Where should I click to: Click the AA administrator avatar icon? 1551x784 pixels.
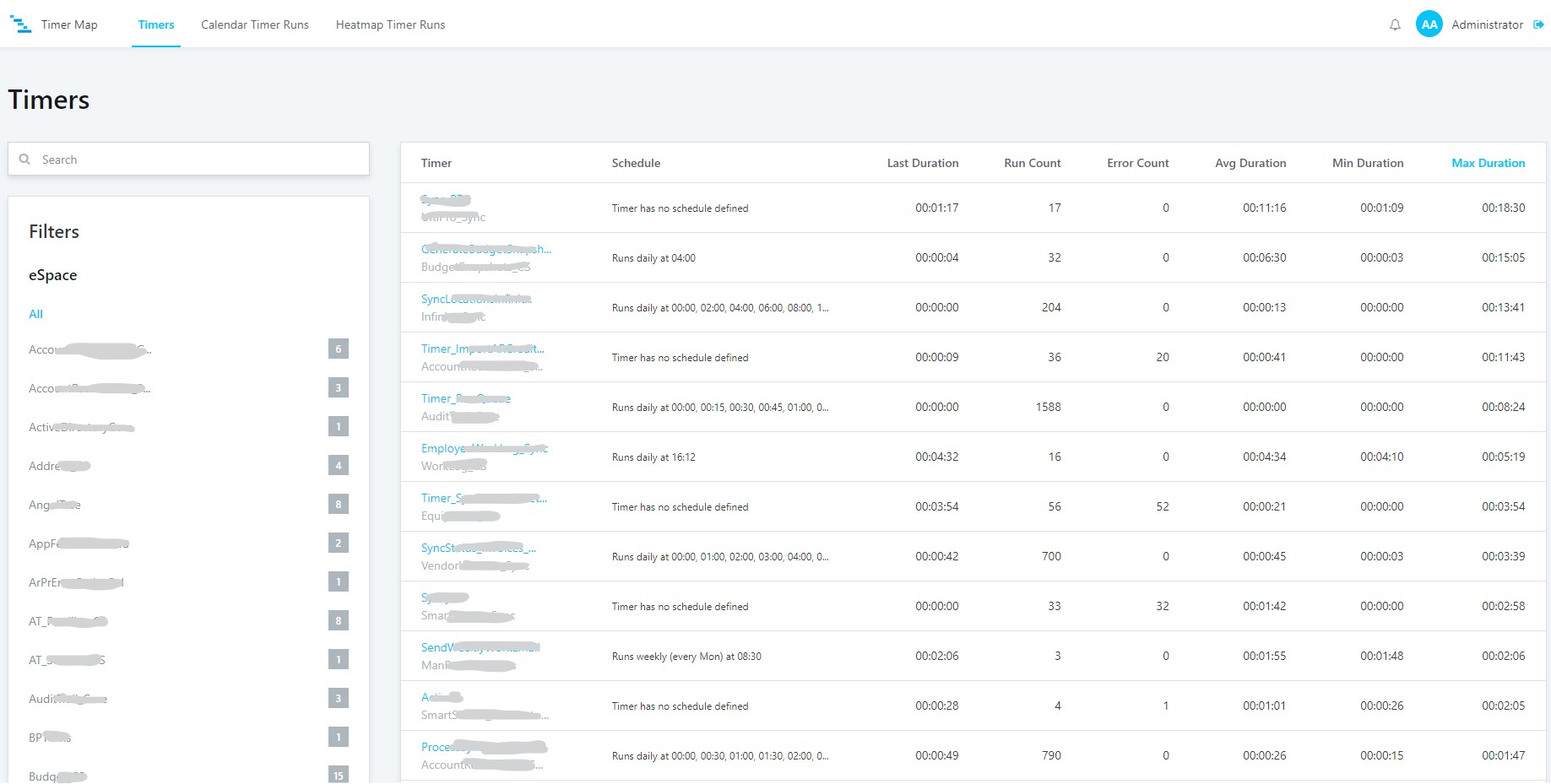tap(1429, 24)
